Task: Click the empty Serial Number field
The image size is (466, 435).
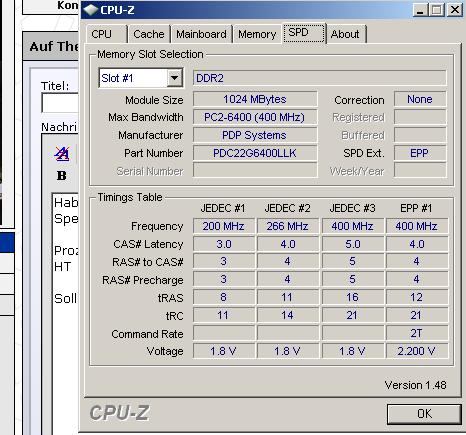Action: coord(255,171)
